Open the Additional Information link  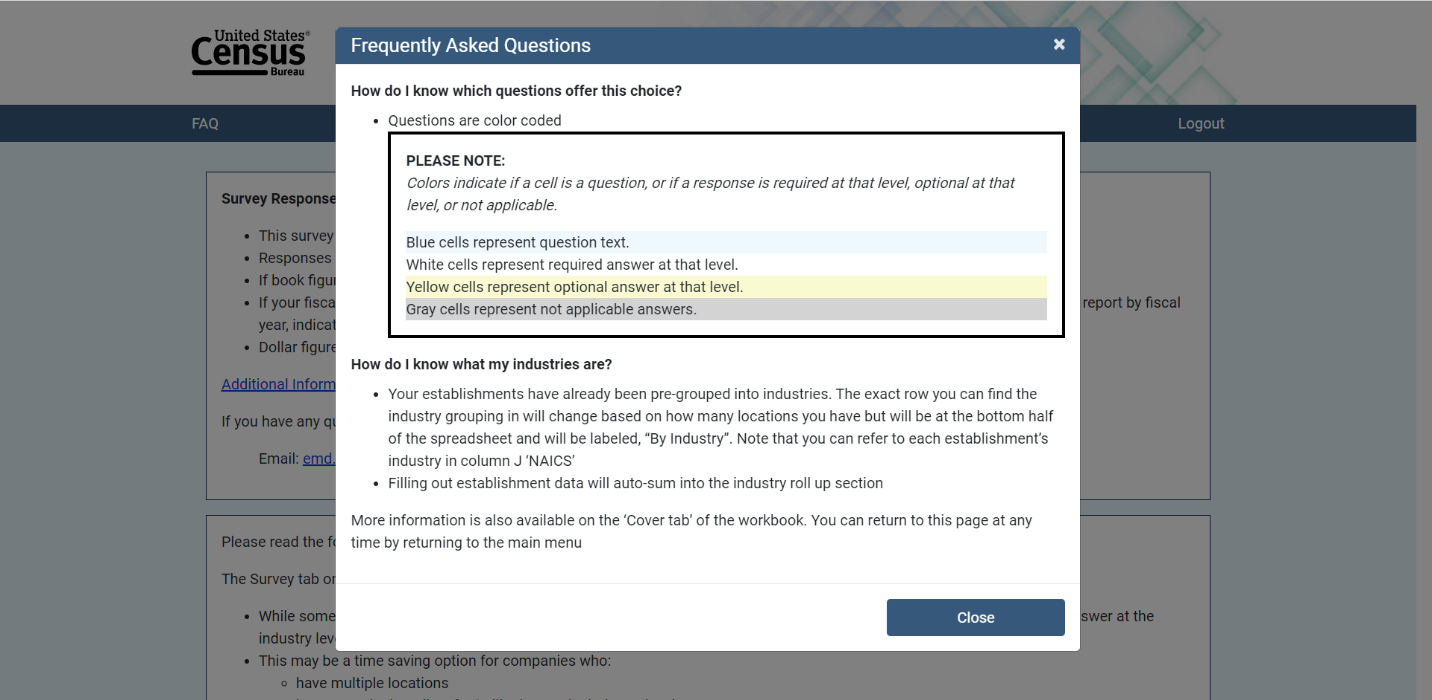tap(278, 384)
